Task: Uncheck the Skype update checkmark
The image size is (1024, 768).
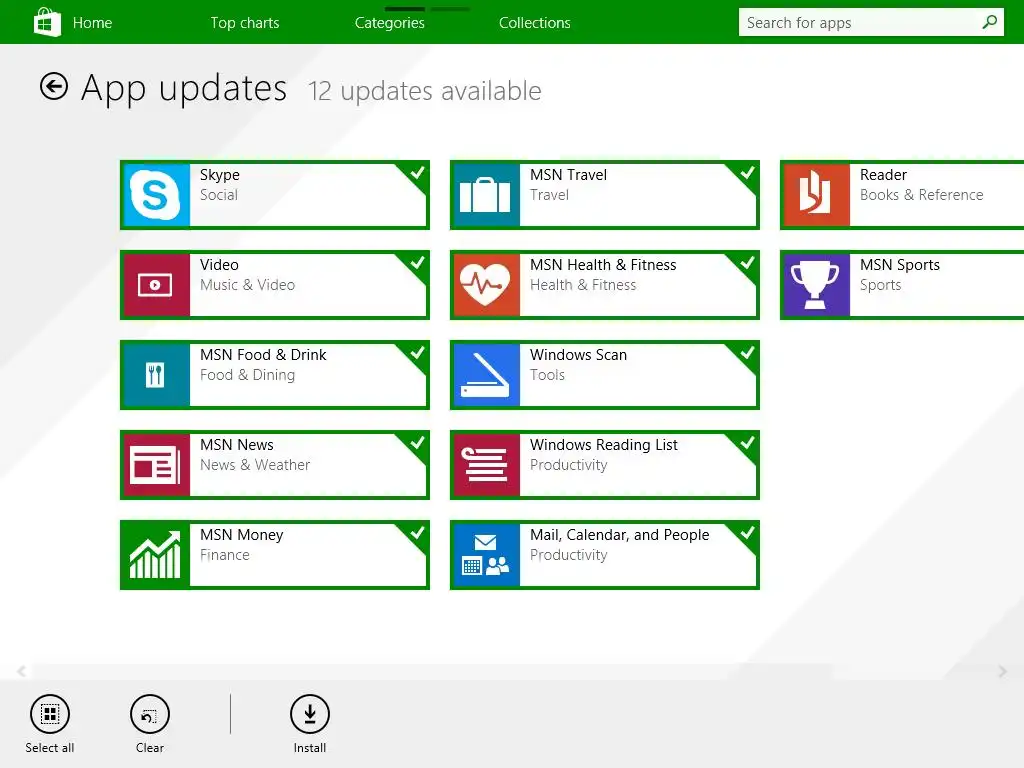Action: point(417,173)
